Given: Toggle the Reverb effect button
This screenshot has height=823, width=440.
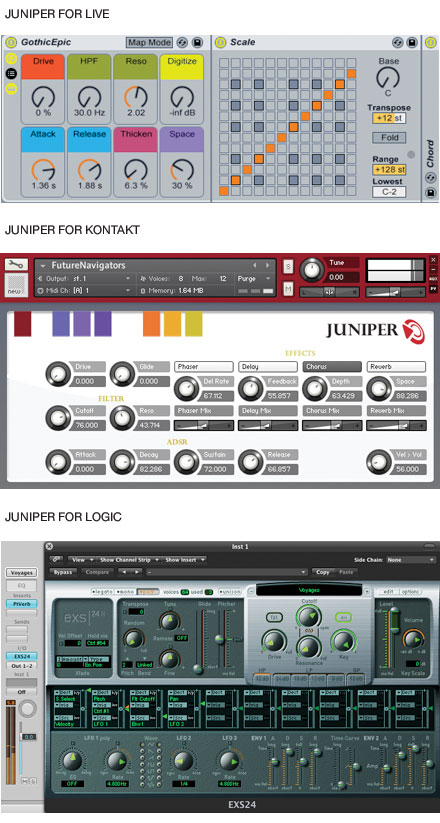Looking at the screenshot, I should pos(396,366).
